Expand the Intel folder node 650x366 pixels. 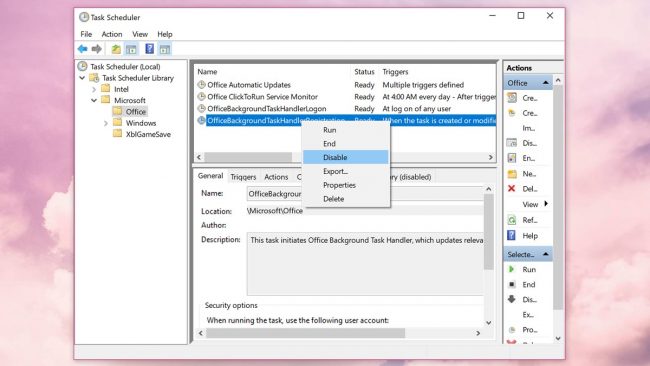click(x=94, y=89)
